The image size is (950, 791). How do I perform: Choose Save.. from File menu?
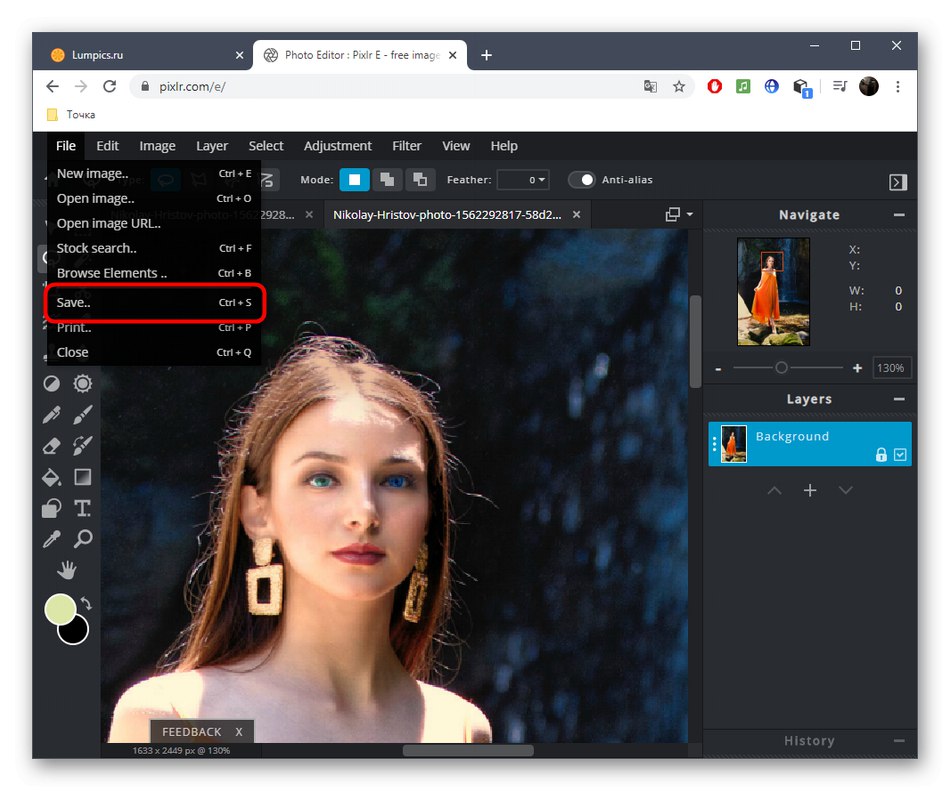pyautogui.click(x=154, y=302)
